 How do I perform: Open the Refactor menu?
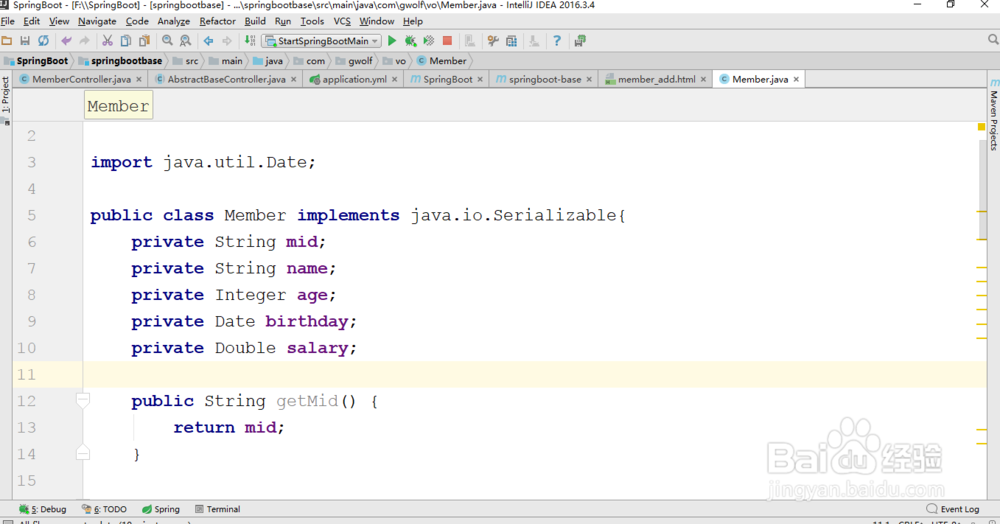217,21
